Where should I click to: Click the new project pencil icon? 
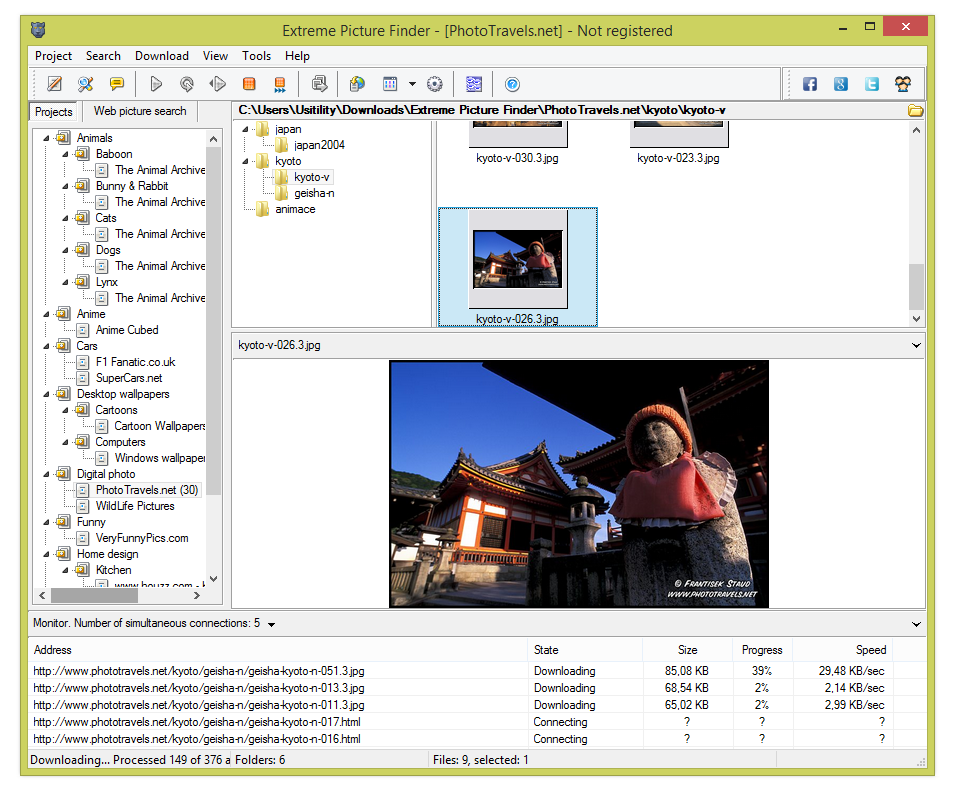pos(55,84)
